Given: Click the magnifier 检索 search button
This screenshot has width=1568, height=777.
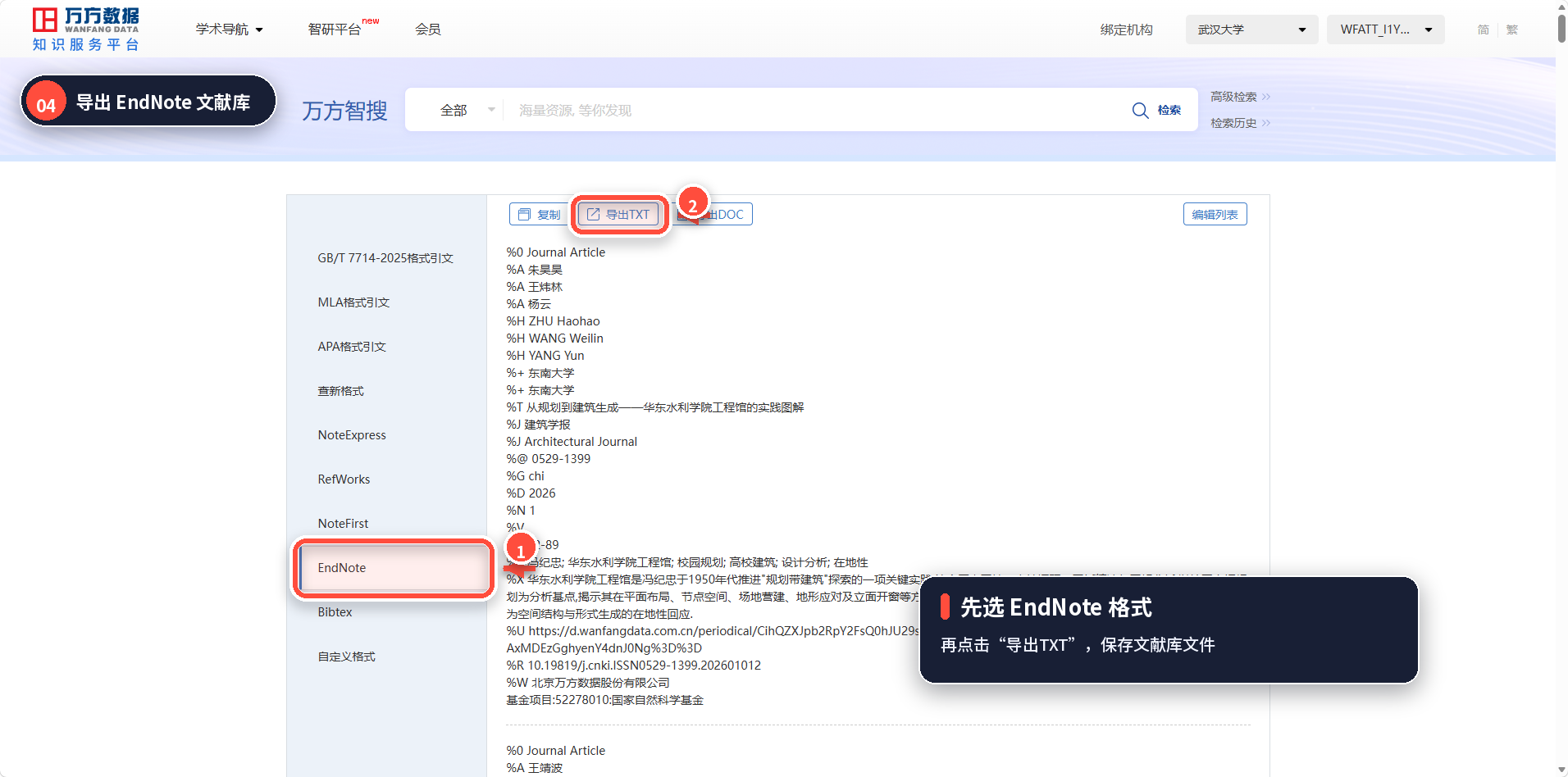Looking at the screenshot, I should [x=1156, y=110].
